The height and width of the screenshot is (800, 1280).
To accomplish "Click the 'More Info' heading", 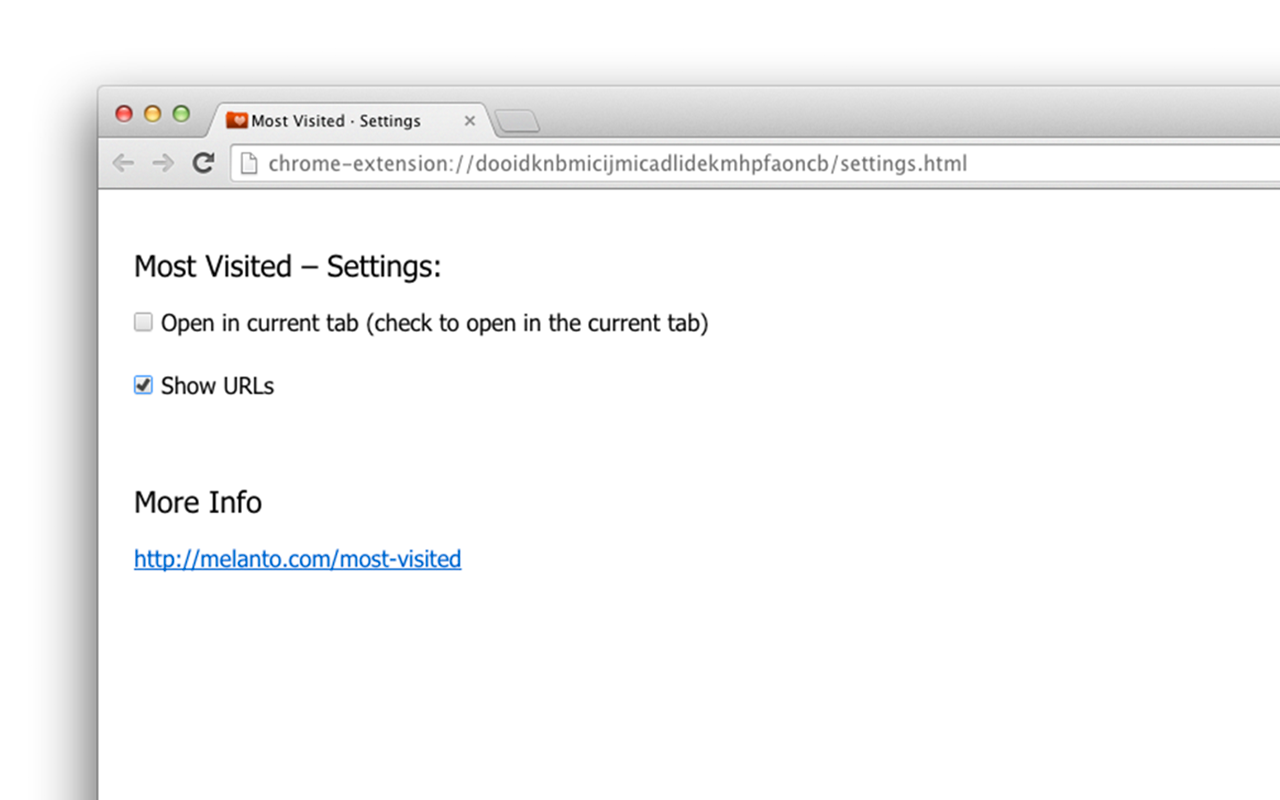I will pos(198,502).
